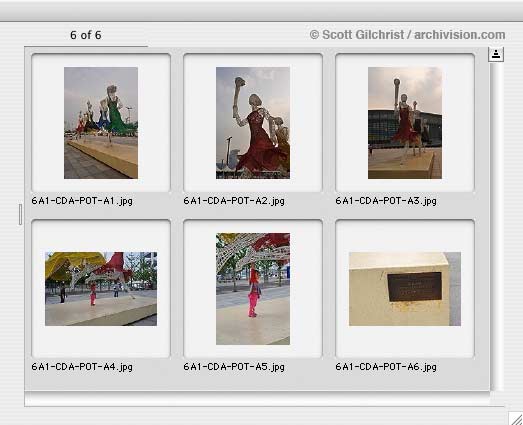523x425 pixels.
Task: Click the filename label 6A1-CDA-POT-A4.jpg
Action: pos(82,367)
